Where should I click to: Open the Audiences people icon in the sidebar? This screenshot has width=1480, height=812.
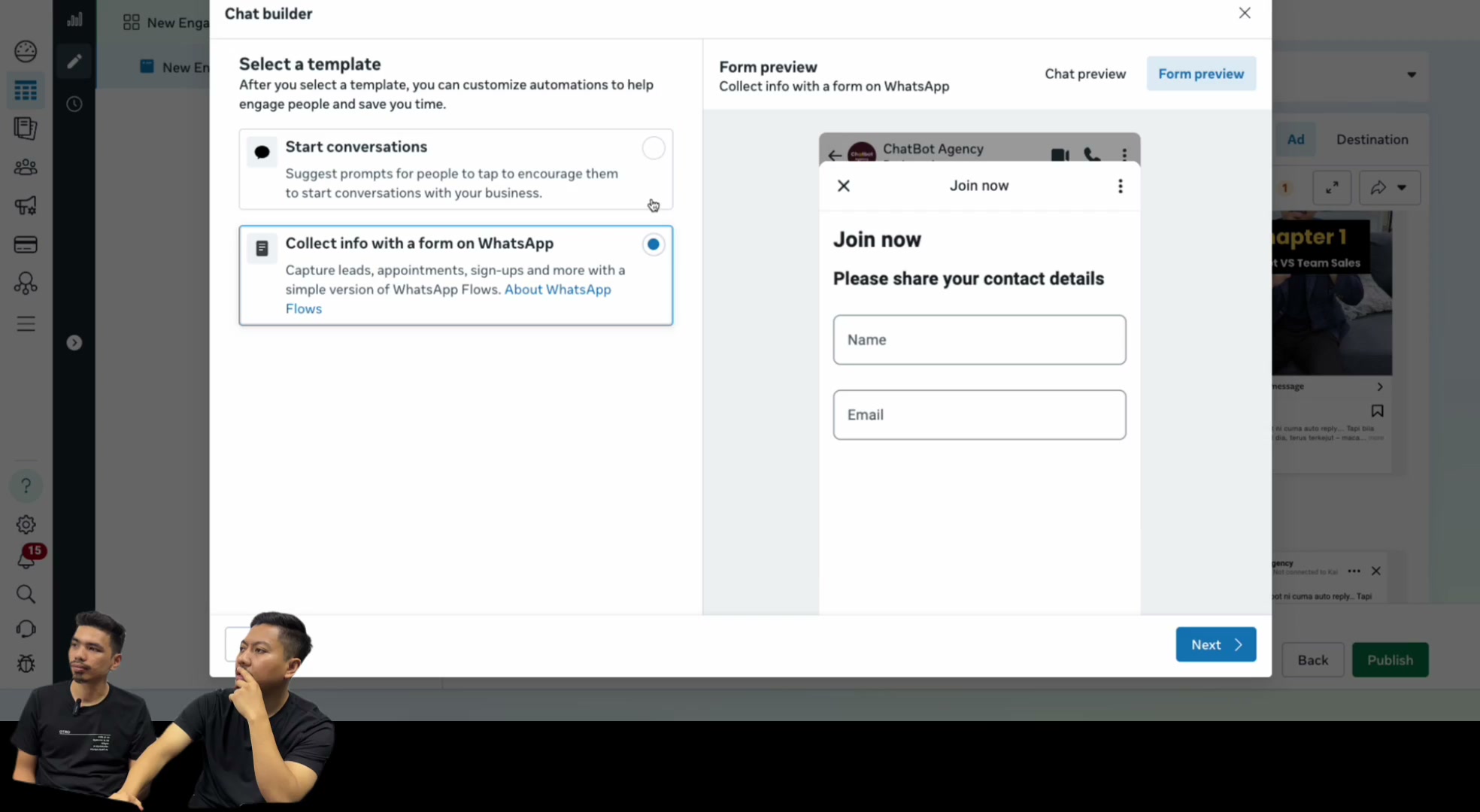(26, 167)
